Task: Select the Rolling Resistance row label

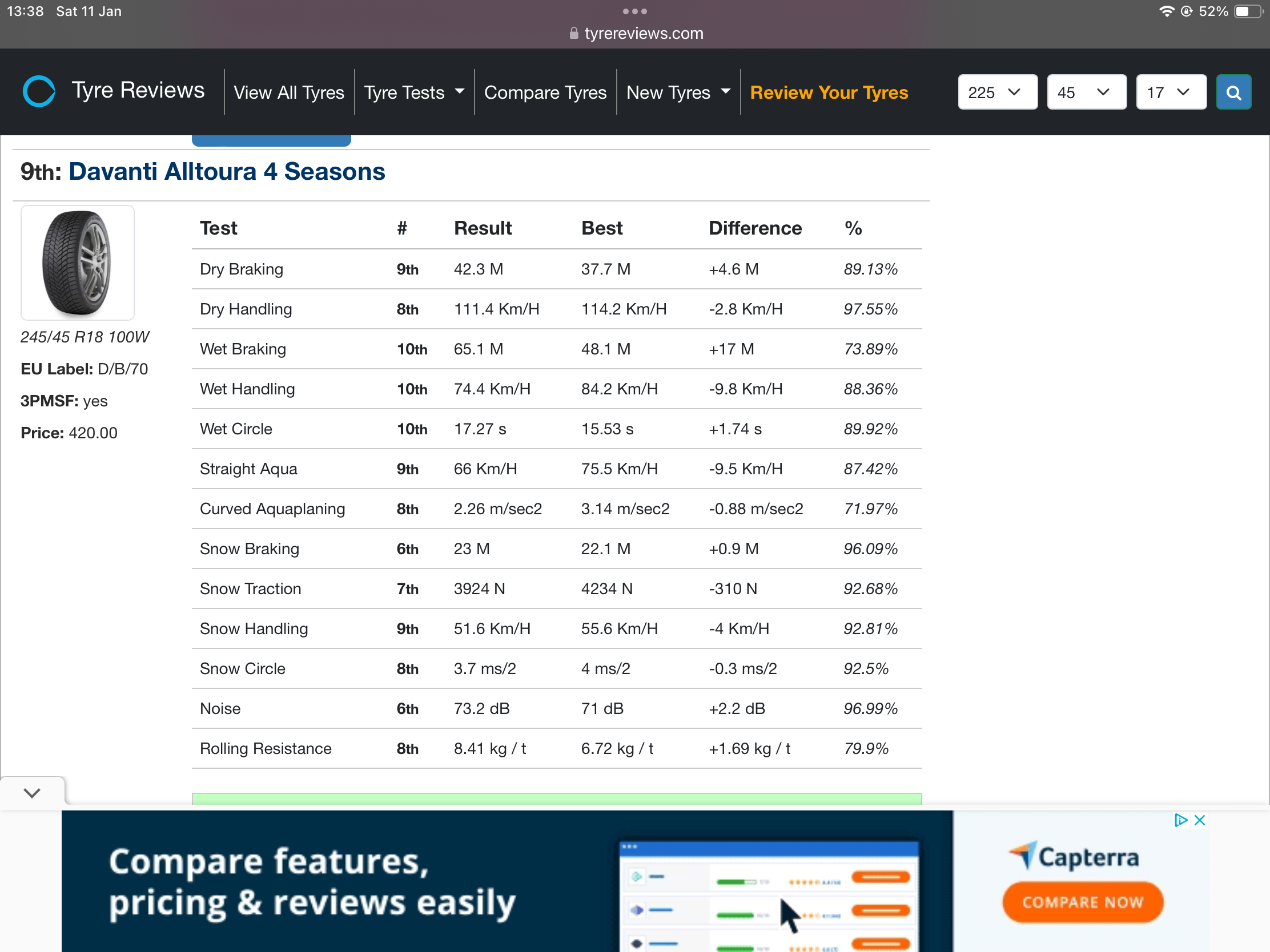Action: coord(266,748)
